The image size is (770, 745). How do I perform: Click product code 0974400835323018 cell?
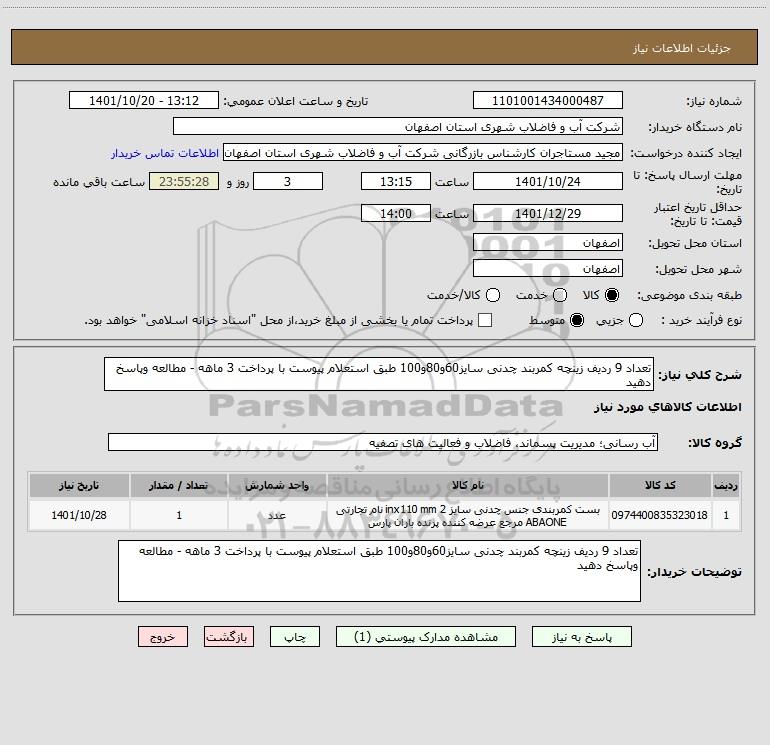660,515
